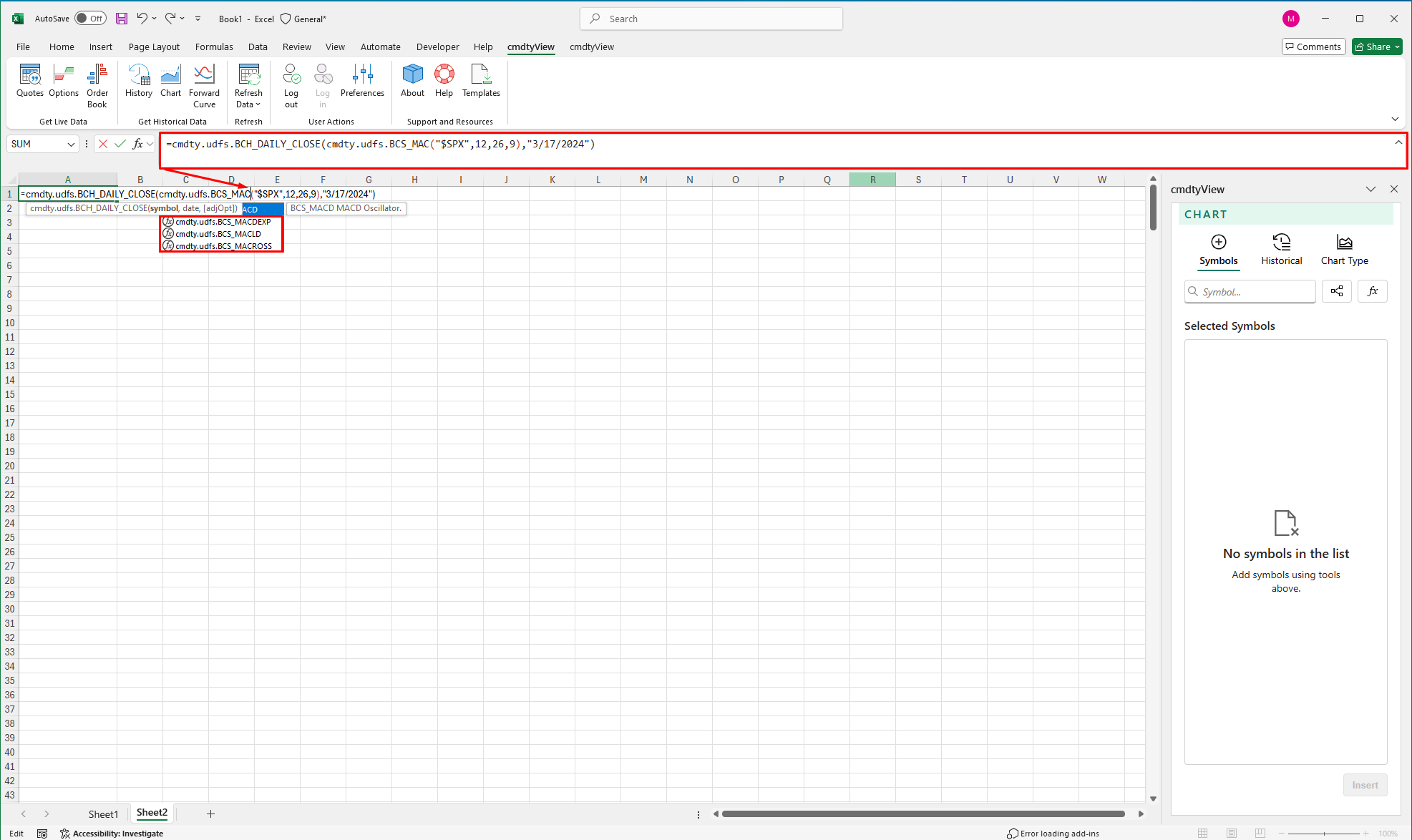This screenshot has height=840, width=1412.
Task: Toggle AutoSave switch off/on
Action: tap(91, 19)
